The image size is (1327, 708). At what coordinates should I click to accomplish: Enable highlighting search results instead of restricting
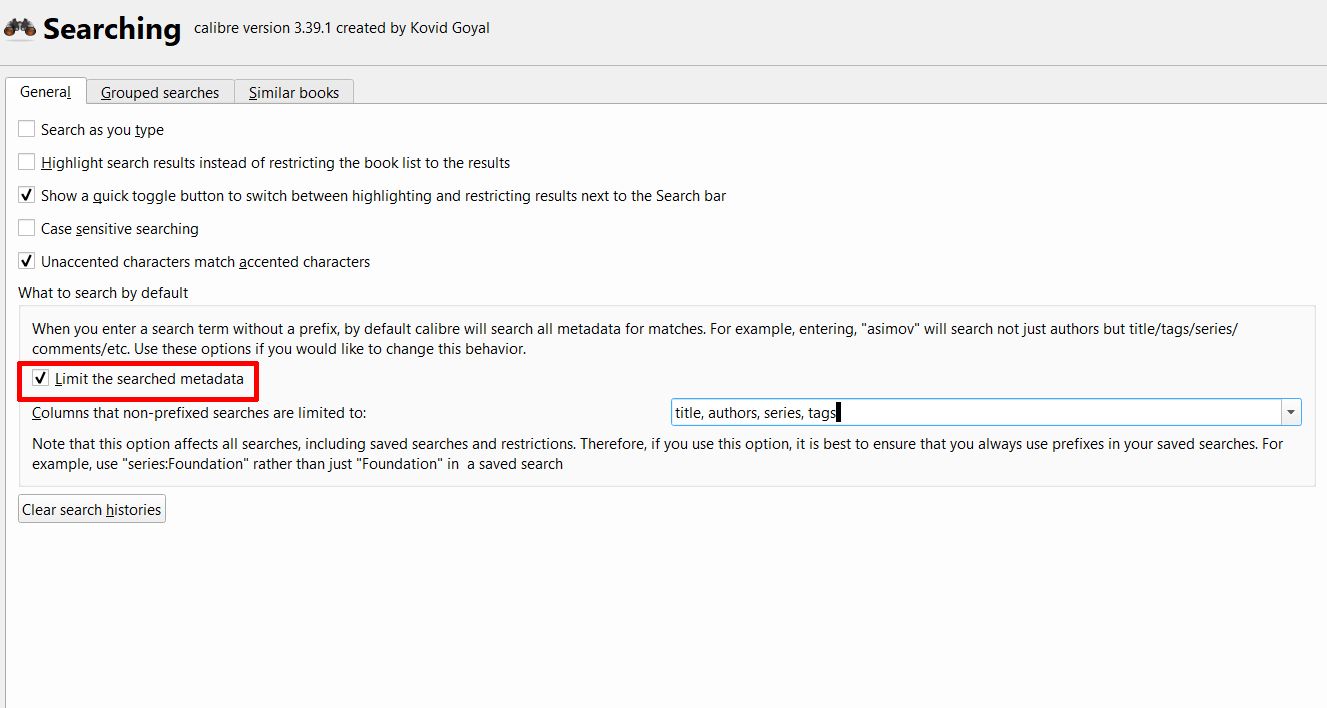click(27, 162)
